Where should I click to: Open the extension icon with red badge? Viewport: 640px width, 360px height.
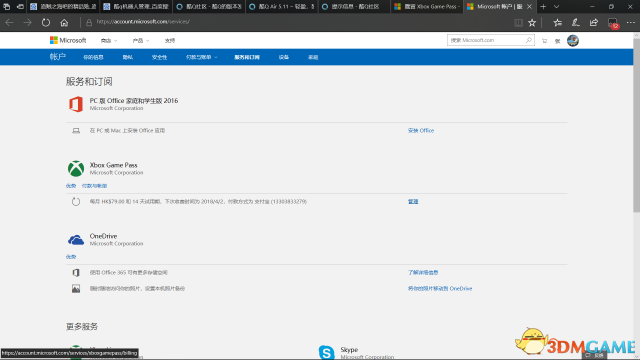coord(613,23)
